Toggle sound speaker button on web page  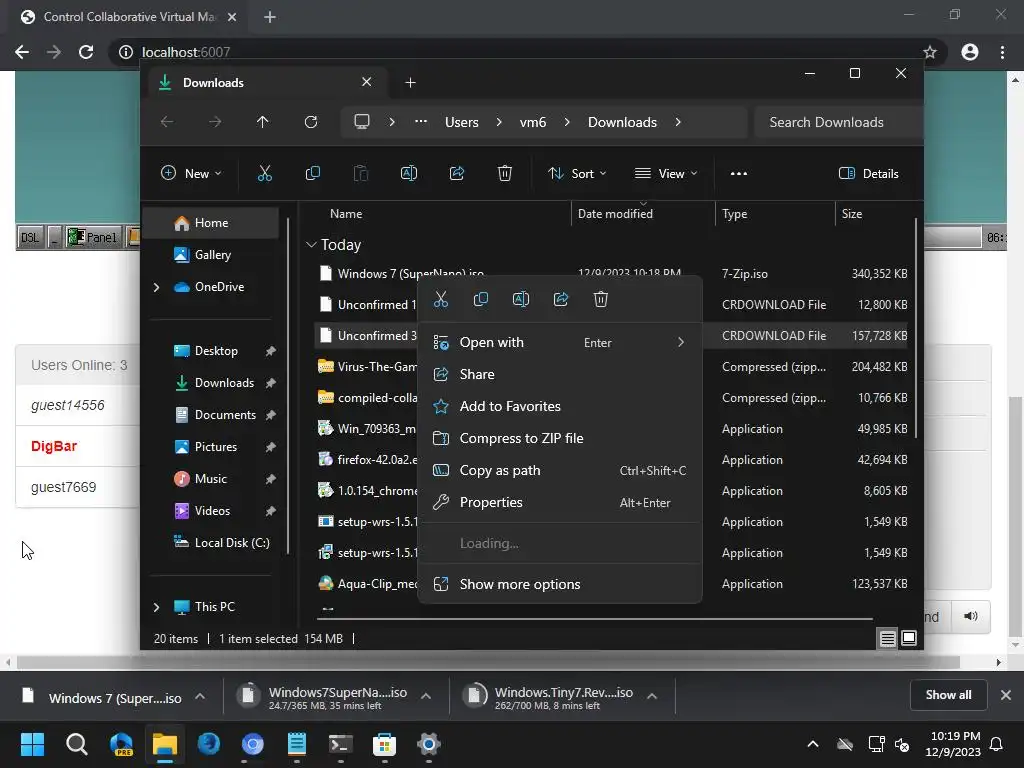tap(970, 616)
